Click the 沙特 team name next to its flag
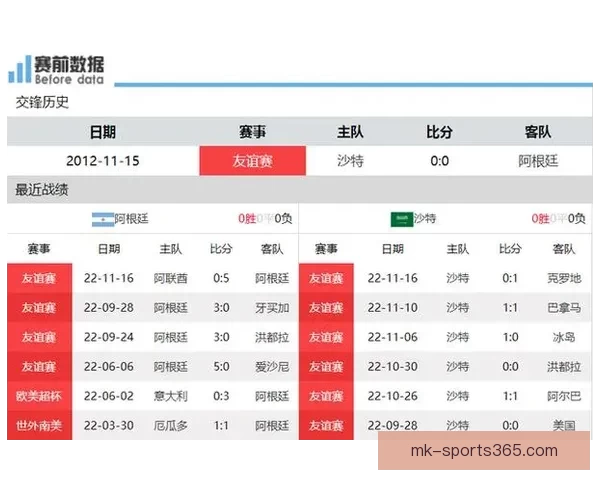The height and width of the screenshot is (480, 600). [x=425, y=219]
